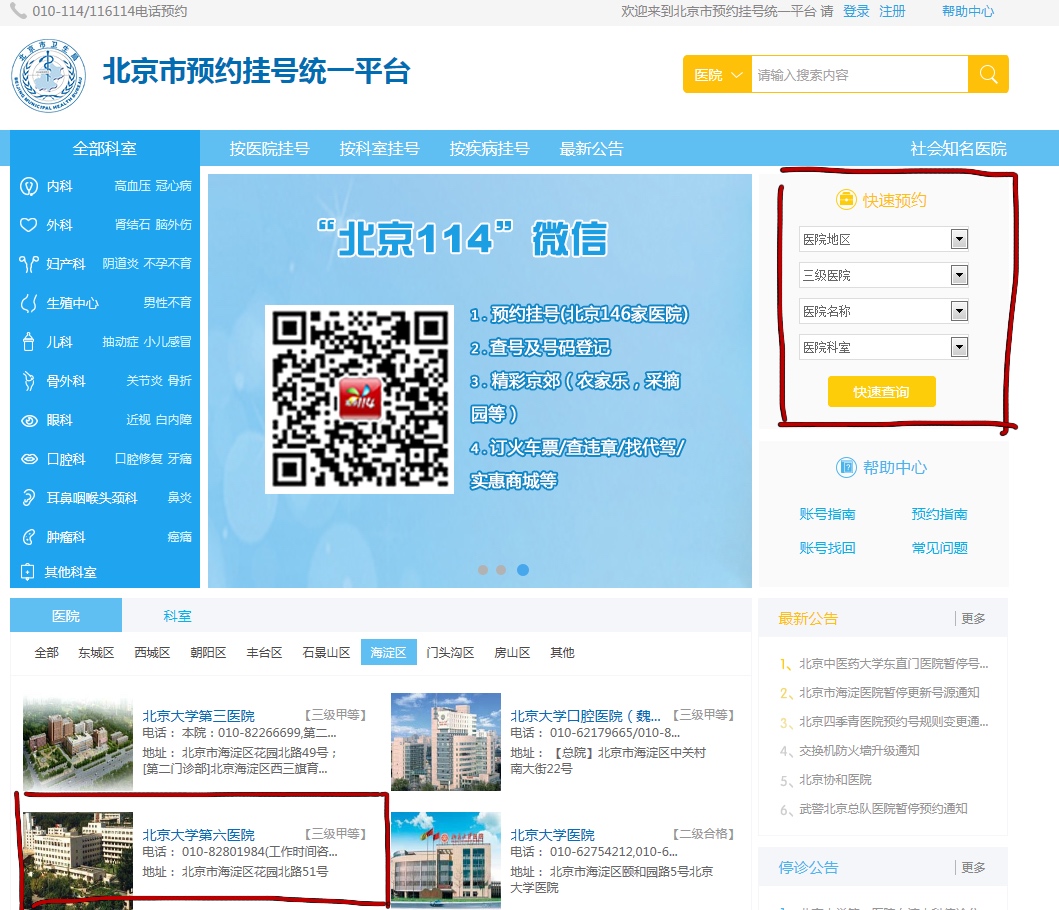Click the 快速查询 button

pyautogui.click(x=881, y=392)
